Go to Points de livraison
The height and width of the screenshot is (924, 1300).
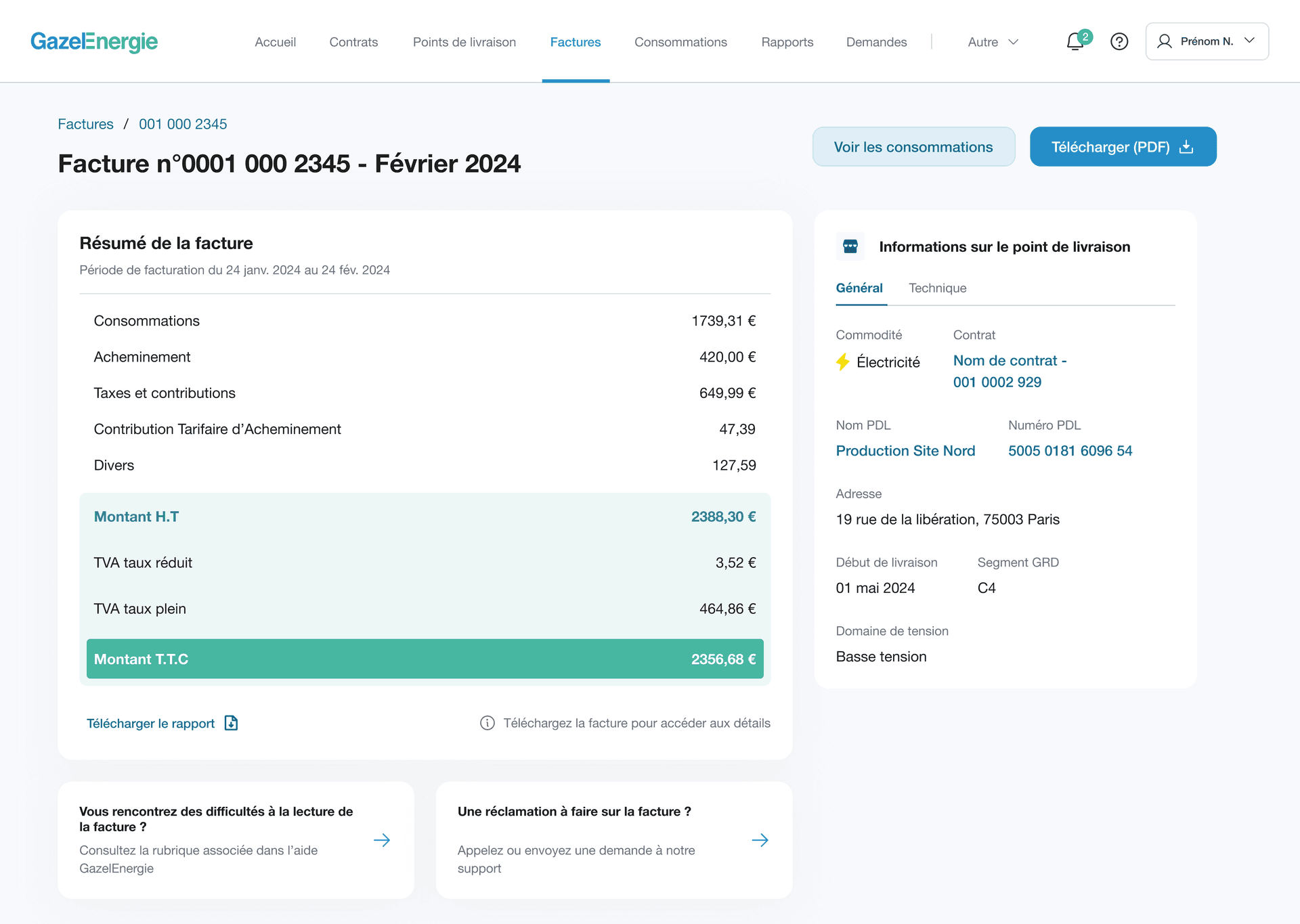pos(464,42)
